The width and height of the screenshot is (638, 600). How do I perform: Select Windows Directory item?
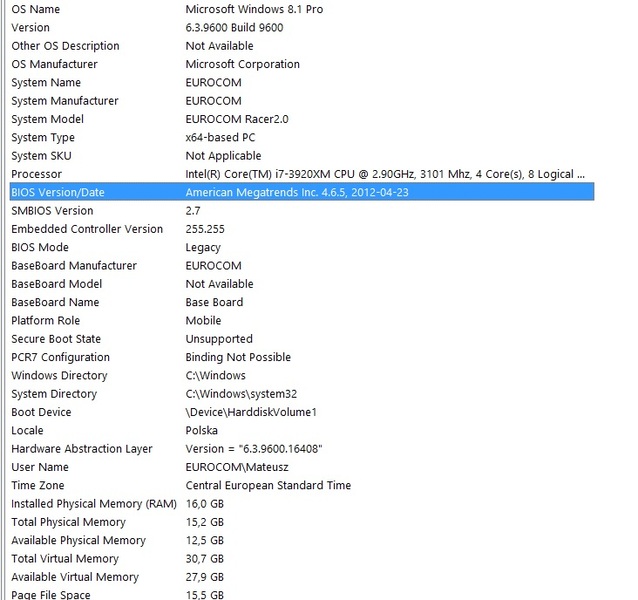tap(302, 375)
